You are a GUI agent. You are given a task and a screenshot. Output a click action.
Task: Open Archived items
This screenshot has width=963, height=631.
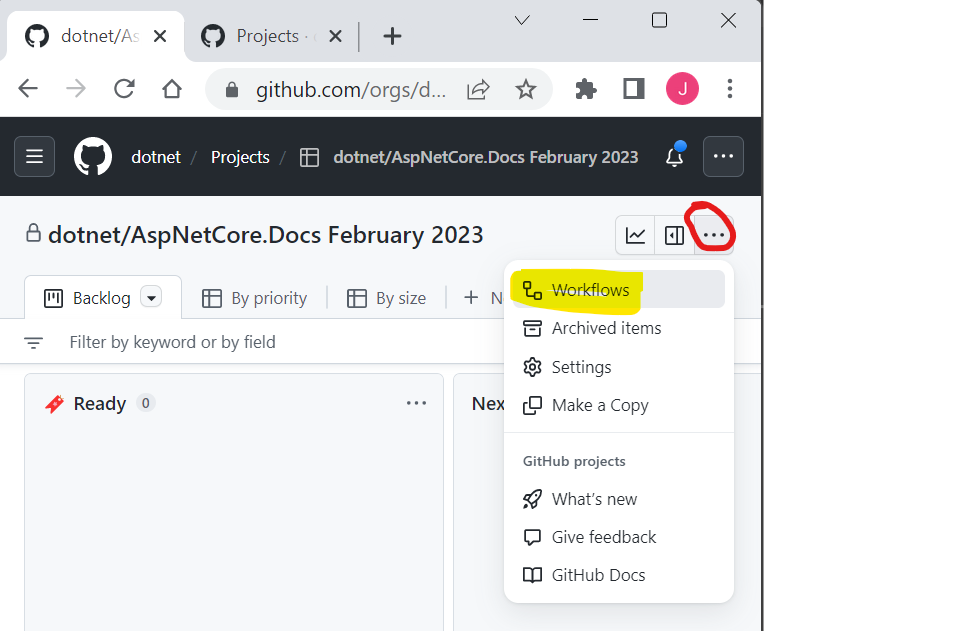click(x=618, y=328)
